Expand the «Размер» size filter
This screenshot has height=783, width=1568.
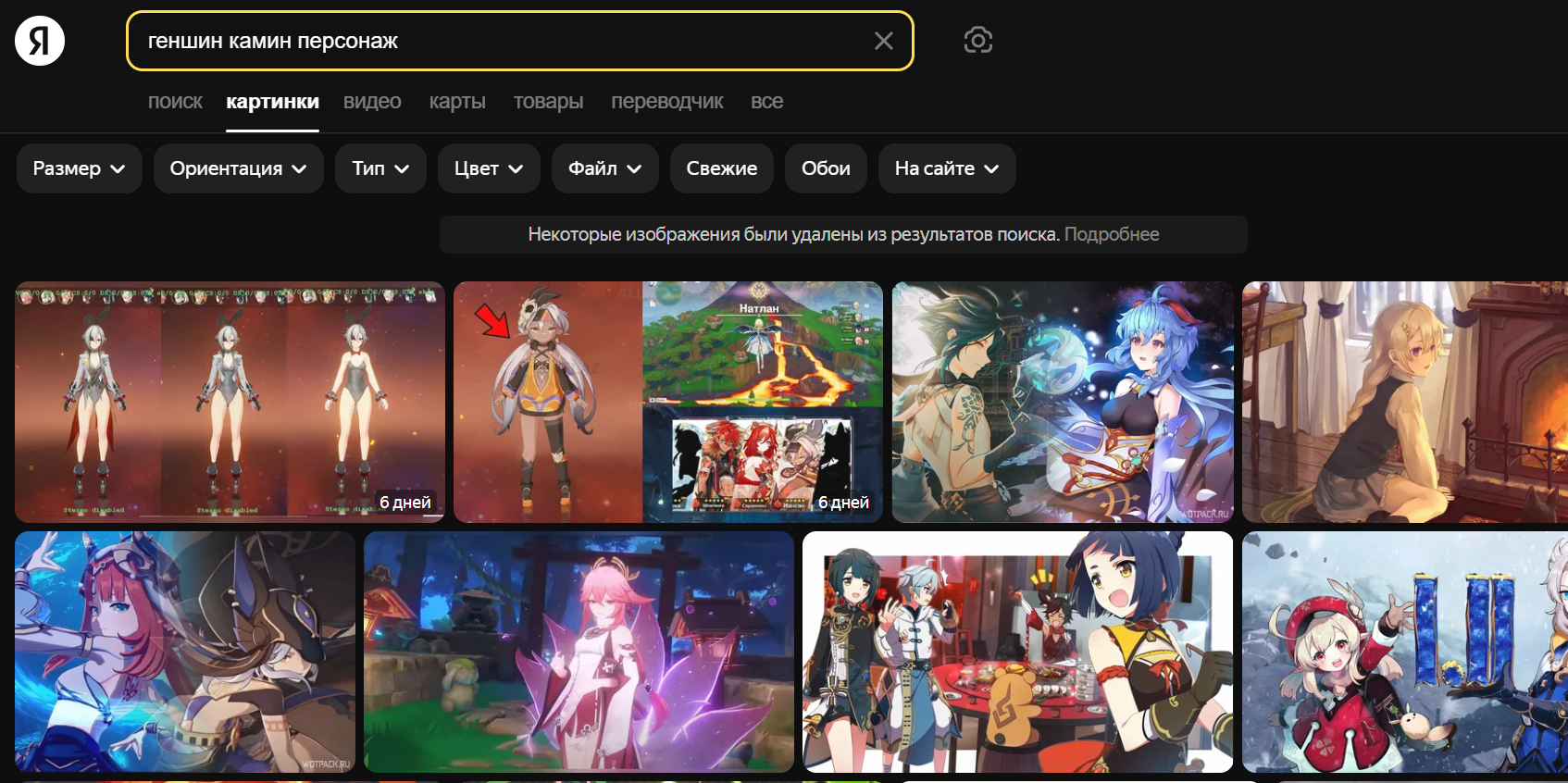(x=80, y=168)
